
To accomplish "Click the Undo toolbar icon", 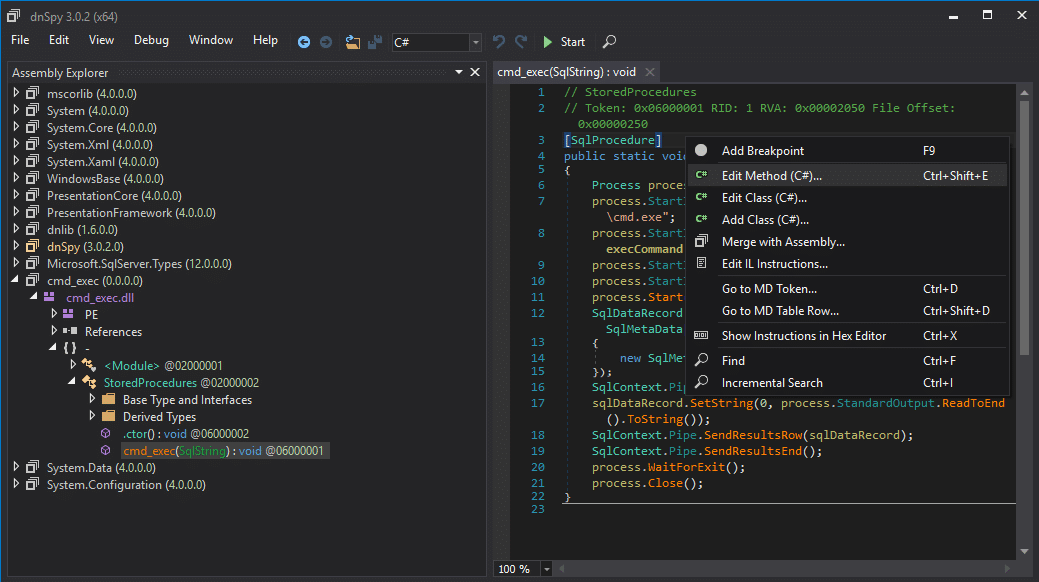I will [x=499, y=42].
